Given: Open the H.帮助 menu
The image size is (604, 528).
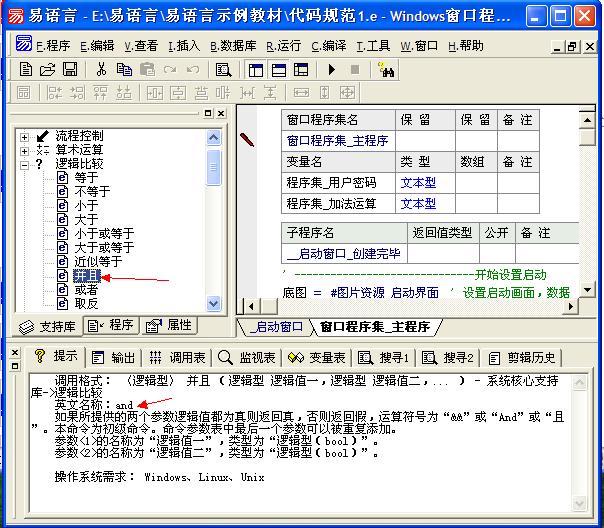Looking at the screenshot, I should point(466,46).
